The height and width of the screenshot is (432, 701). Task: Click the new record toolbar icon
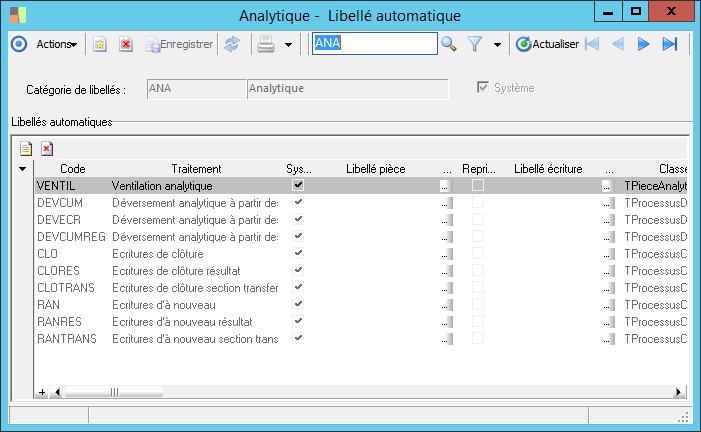click(100, 44)
